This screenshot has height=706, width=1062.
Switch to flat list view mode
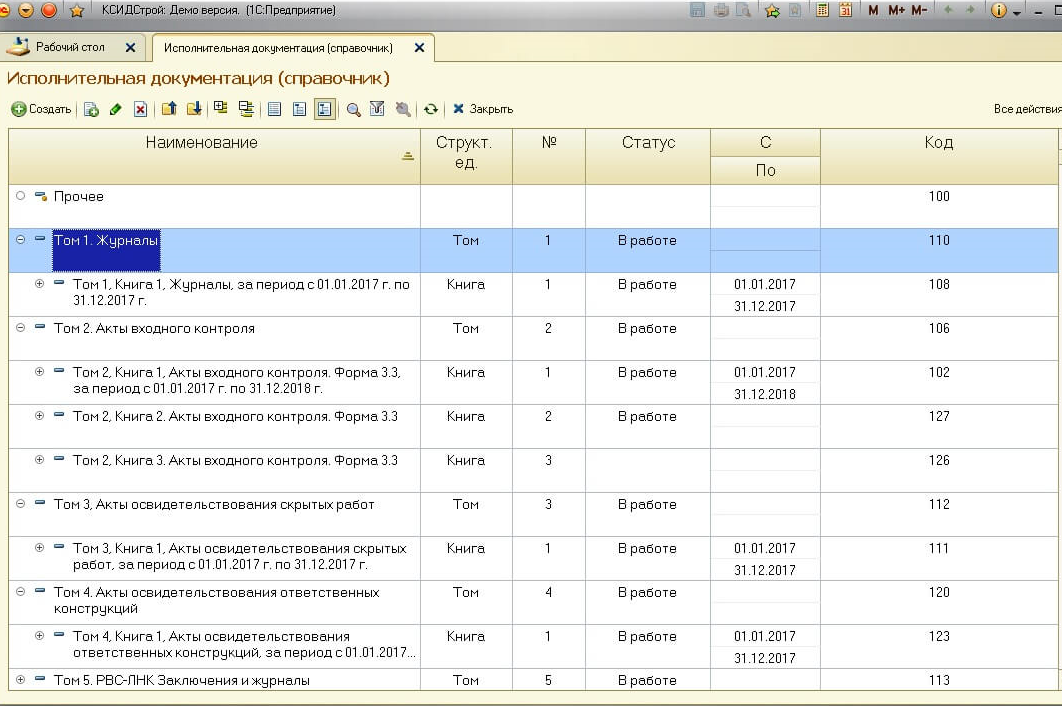(275, 110)
